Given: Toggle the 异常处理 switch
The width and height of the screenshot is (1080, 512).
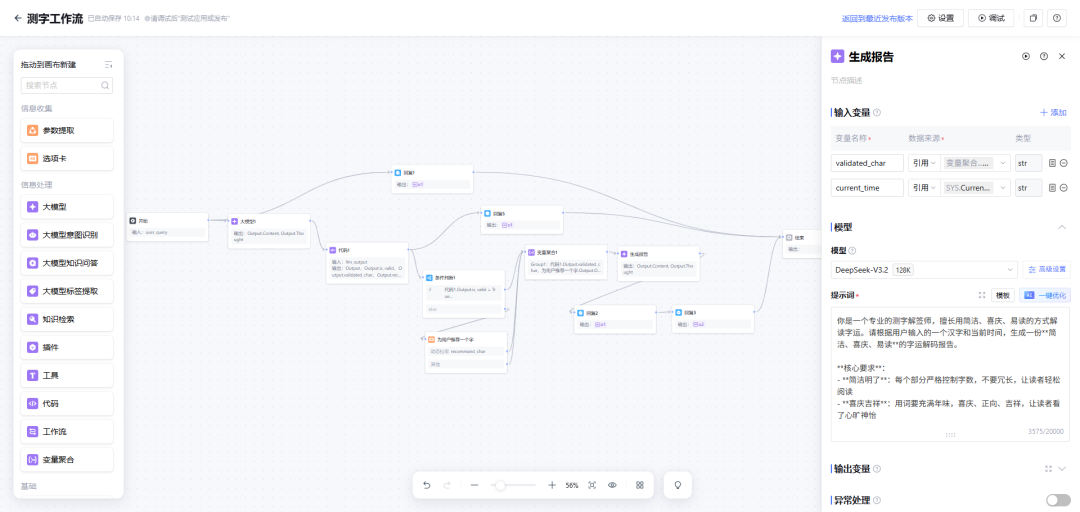Looking at the screenshot, I should pos(1057,499).
